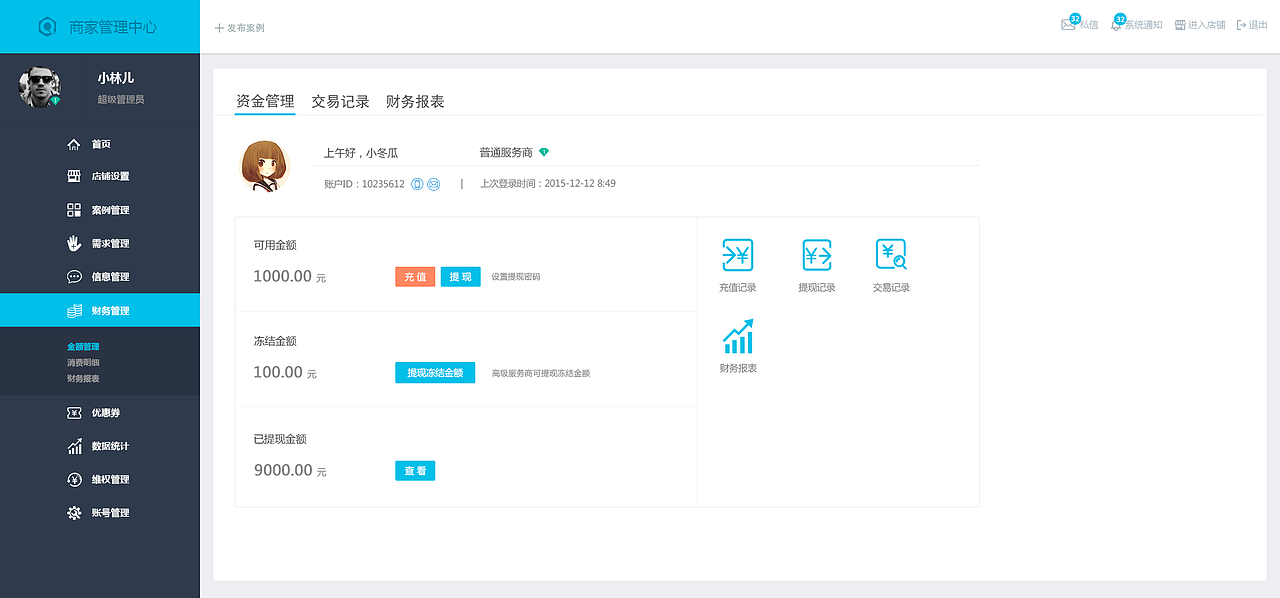Viewport: 1280px width, 598px height.
Task: Click the 9000.00 withdrawn amount
Action: (283, 470)
